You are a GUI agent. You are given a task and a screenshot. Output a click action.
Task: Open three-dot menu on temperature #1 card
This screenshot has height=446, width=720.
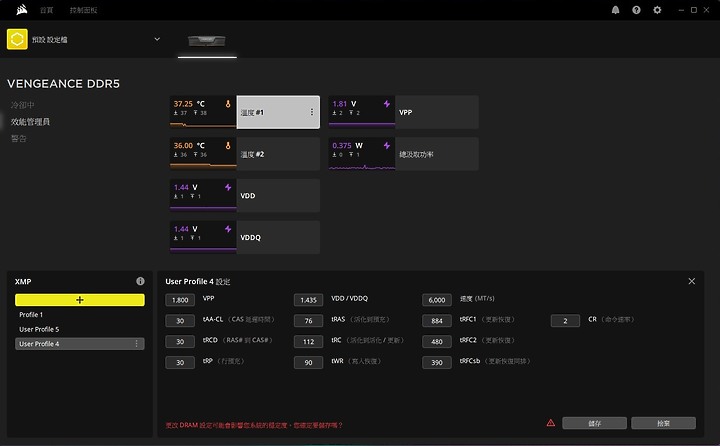point(312,112)
